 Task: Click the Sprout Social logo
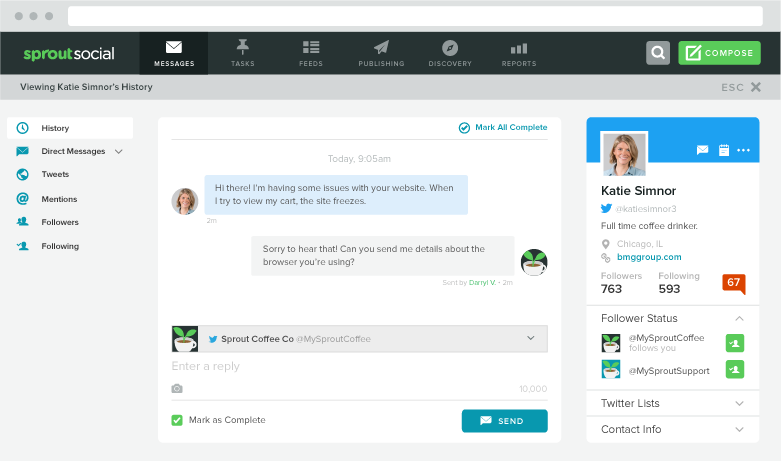pos(69,53)
